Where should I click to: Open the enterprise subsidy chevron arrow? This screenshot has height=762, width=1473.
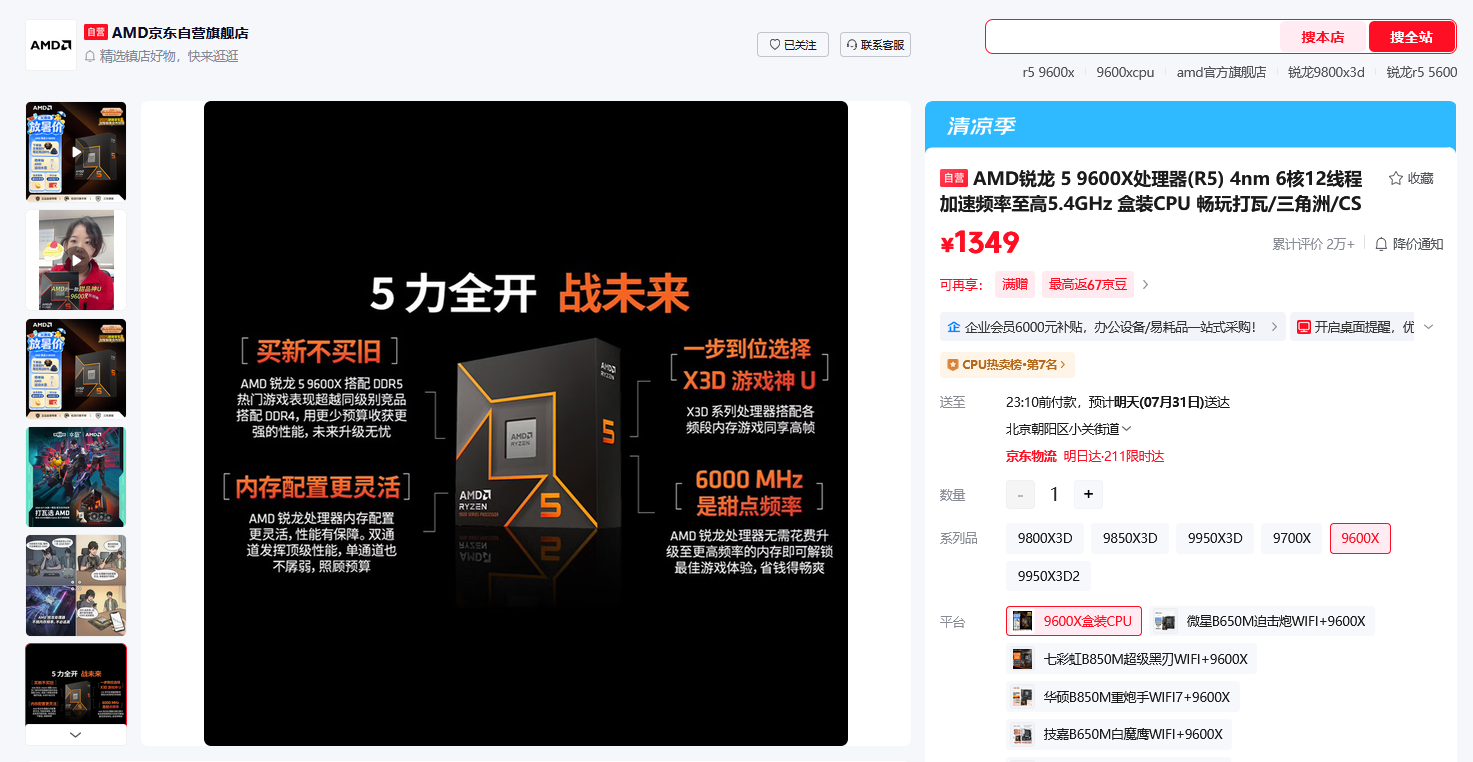pyautogui.click(x=1274, y=327)
